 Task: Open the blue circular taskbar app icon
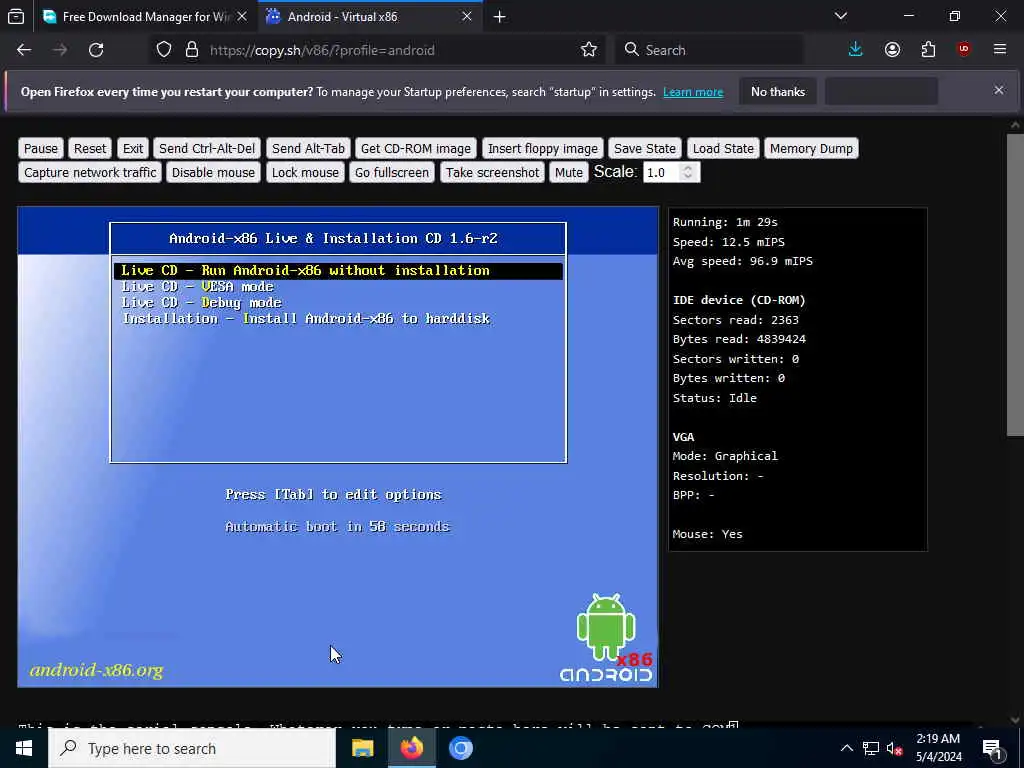coord(460,748)
